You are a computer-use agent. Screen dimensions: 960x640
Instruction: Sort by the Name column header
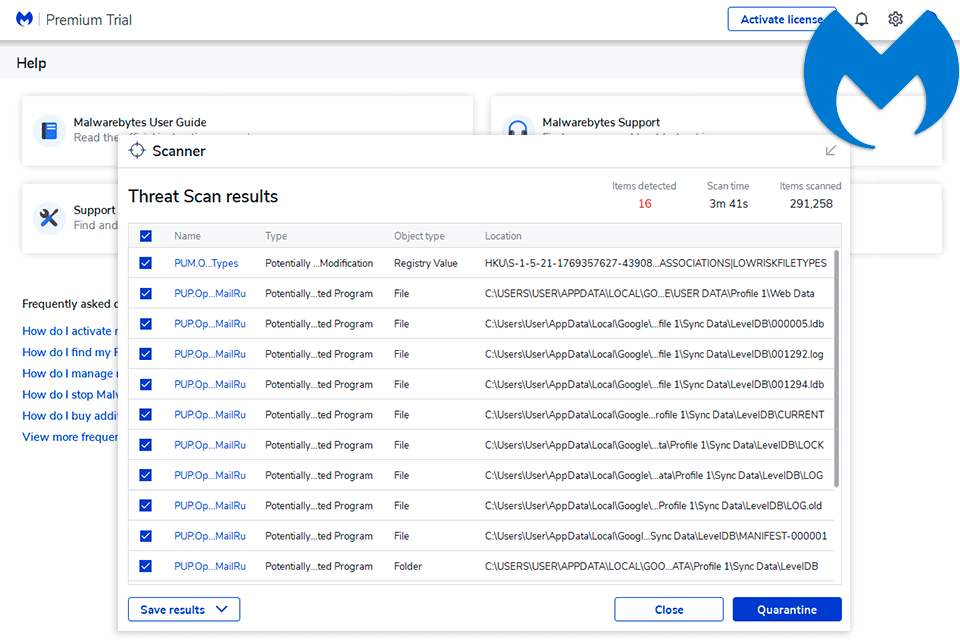187,236
